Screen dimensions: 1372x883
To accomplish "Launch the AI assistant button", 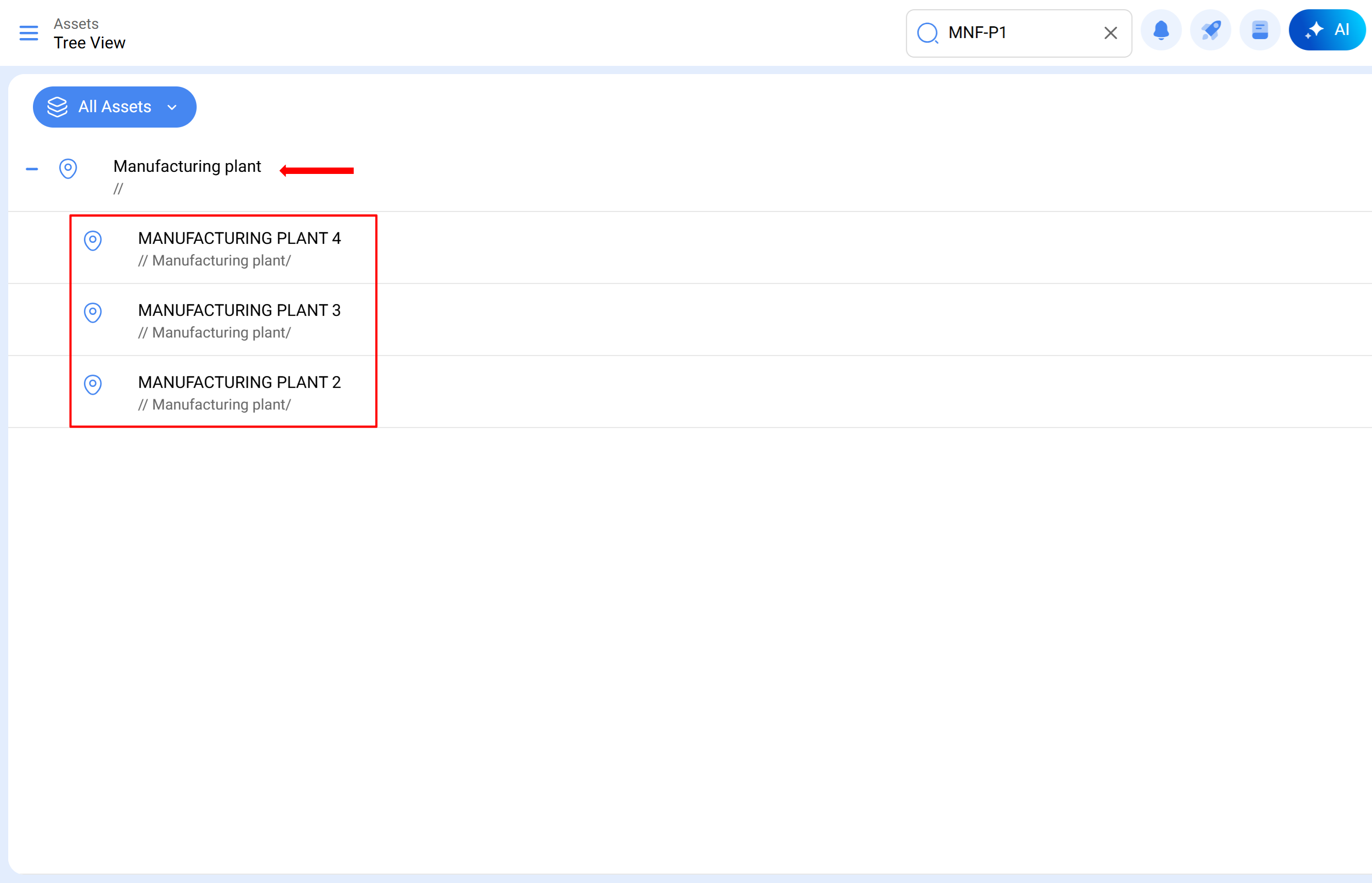I will point(1327,30).
